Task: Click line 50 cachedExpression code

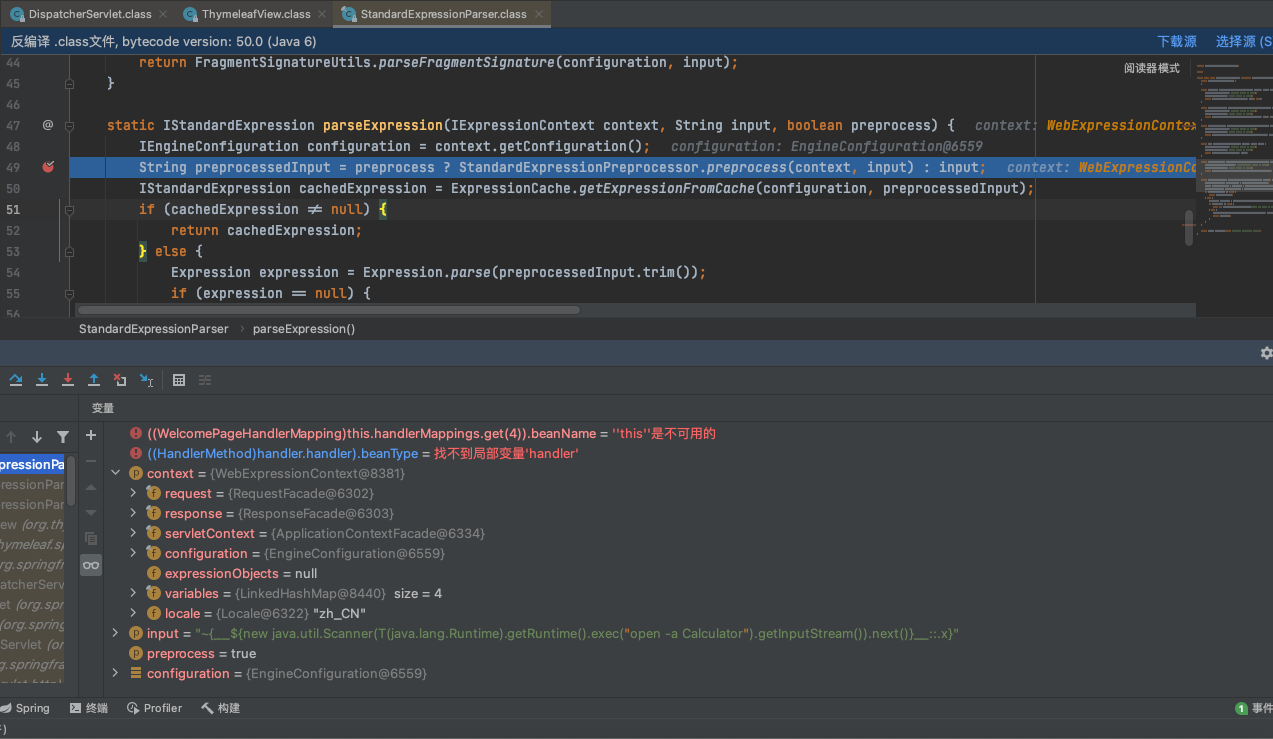Action: click(586, 188)
